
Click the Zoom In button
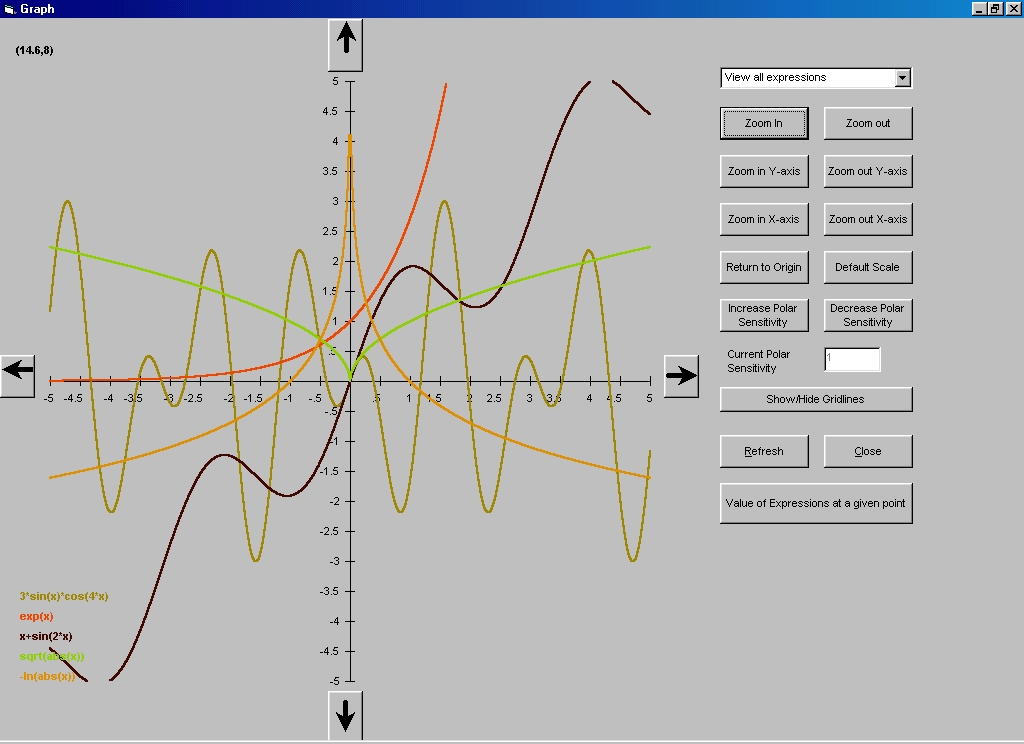point(764,123)
